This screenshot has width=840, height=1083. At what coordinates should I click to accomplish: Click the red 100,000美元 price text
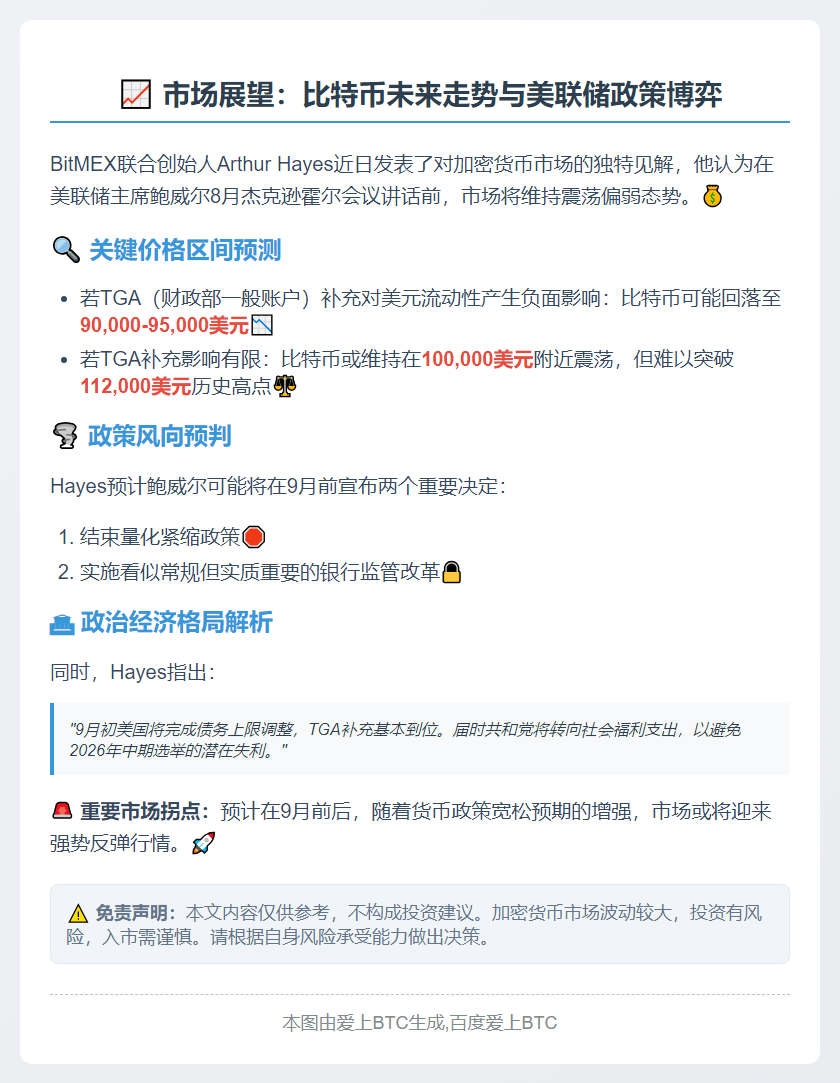[477, 359]
